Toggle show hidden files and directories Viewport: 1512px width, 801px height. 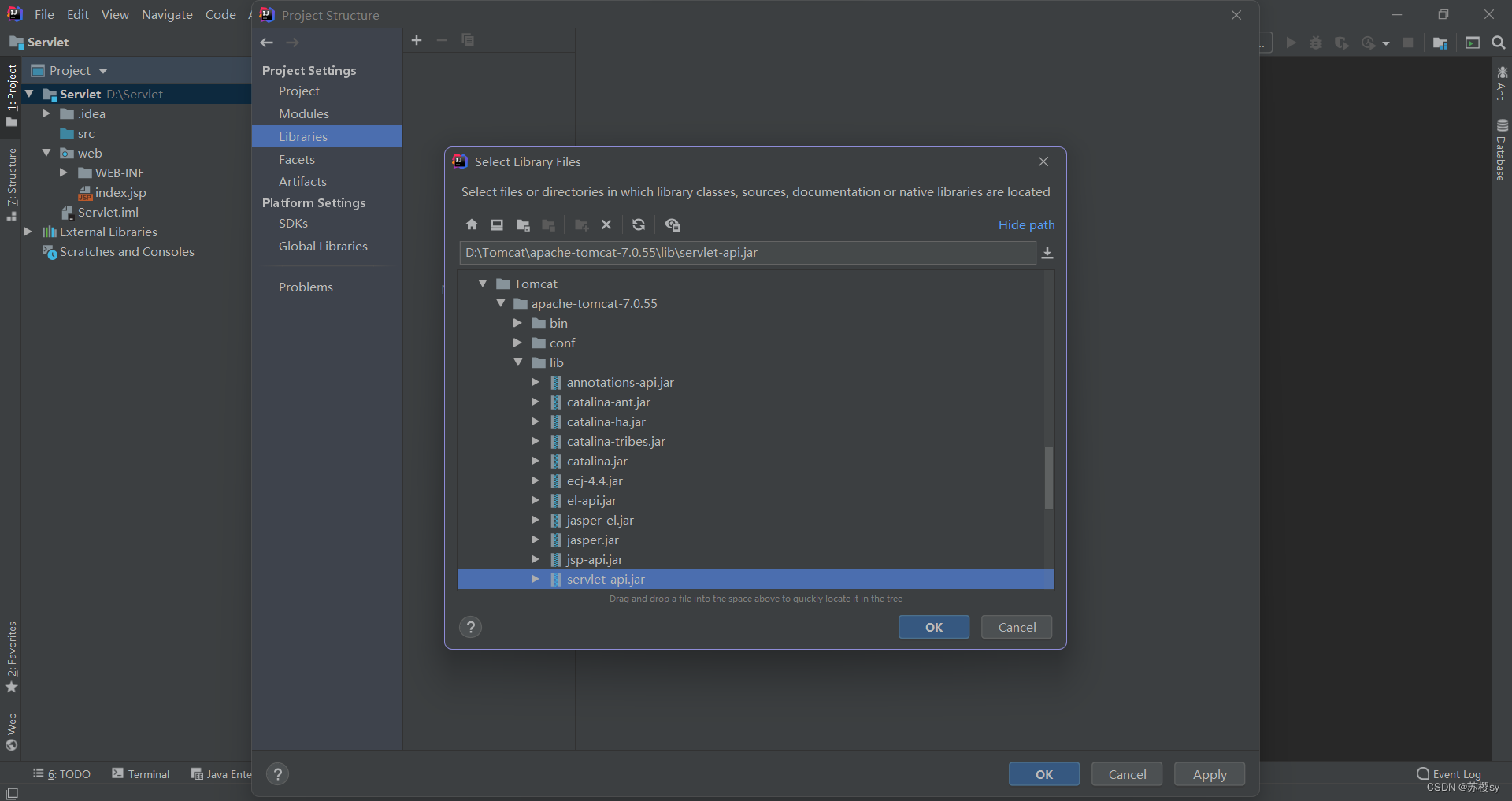tap(672, 224)
